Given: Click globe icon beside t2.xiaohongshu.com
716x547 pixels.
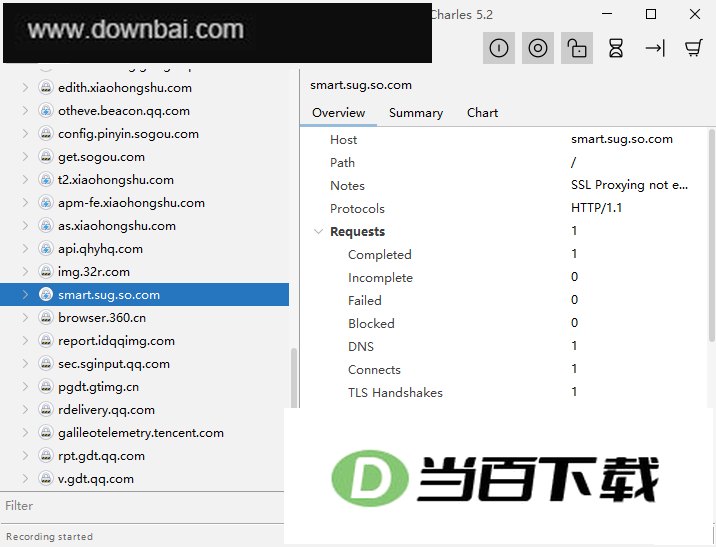Looking at the screenshot, I should 46,179.
